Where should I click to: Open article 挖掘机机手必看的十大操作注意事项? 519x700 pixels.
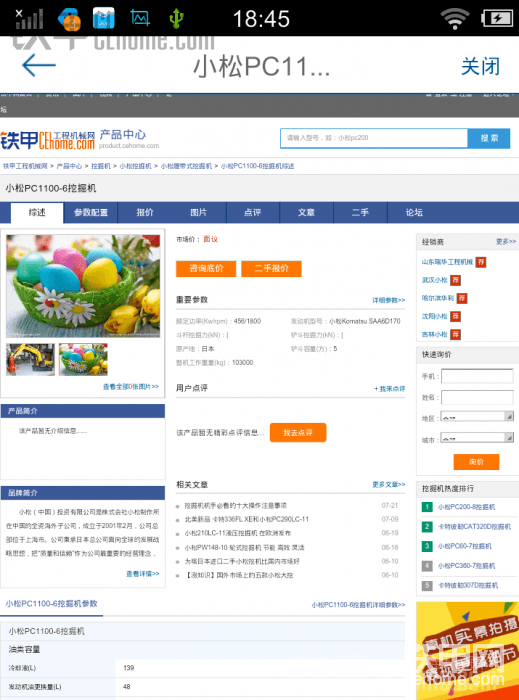point(236,506)
